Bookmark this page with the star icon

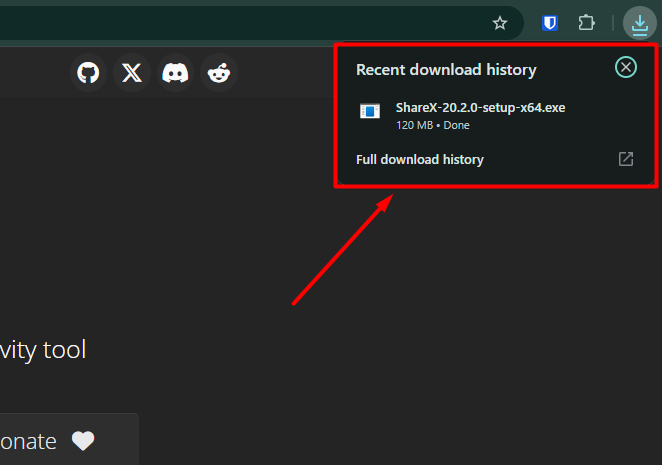500,23
